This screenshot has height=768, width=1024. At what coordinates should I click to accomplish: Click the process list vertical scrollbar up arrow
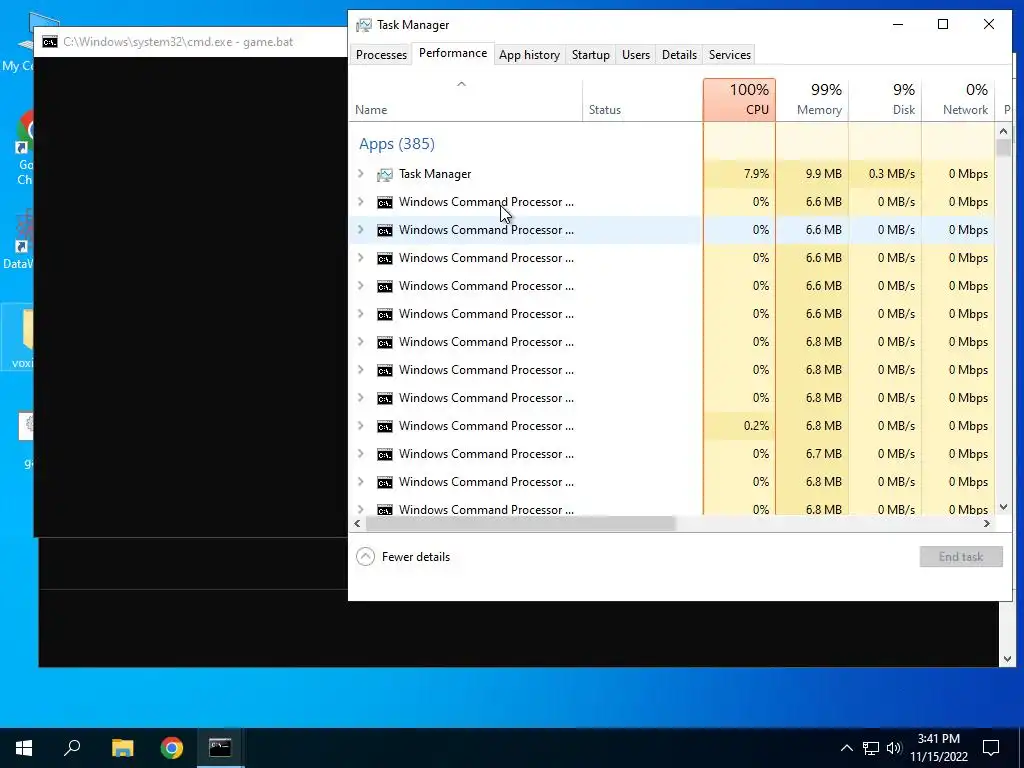(x=1003, y=131)
